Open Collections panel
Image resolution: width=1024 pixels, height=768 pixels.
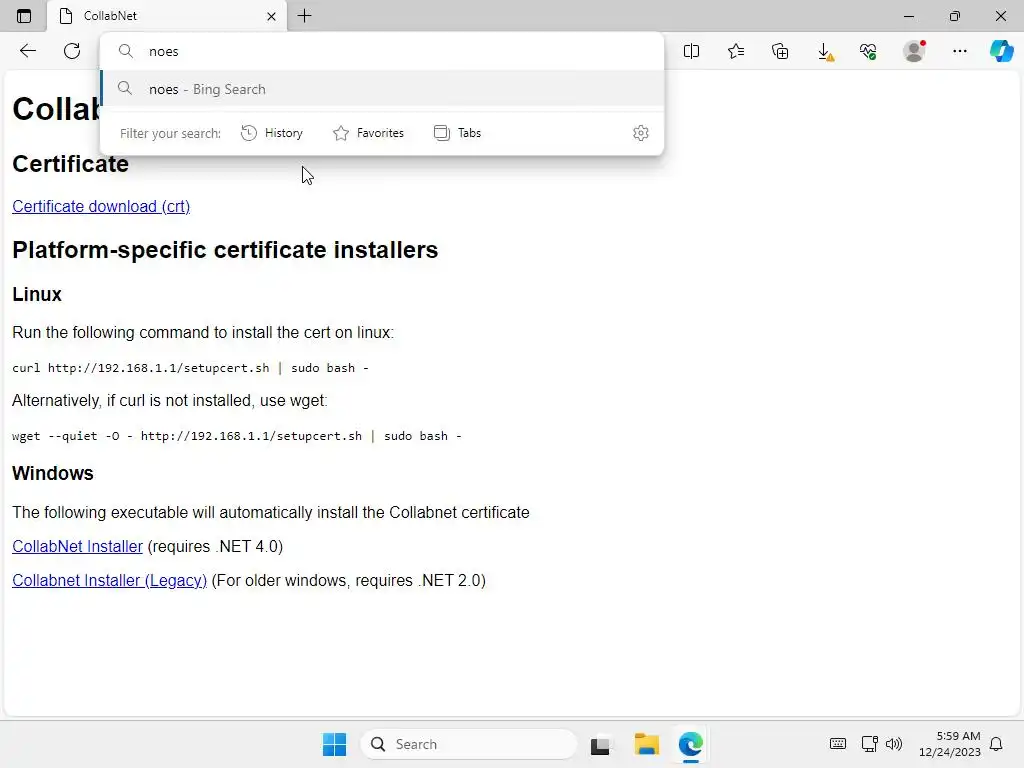(x=780, y=51)
